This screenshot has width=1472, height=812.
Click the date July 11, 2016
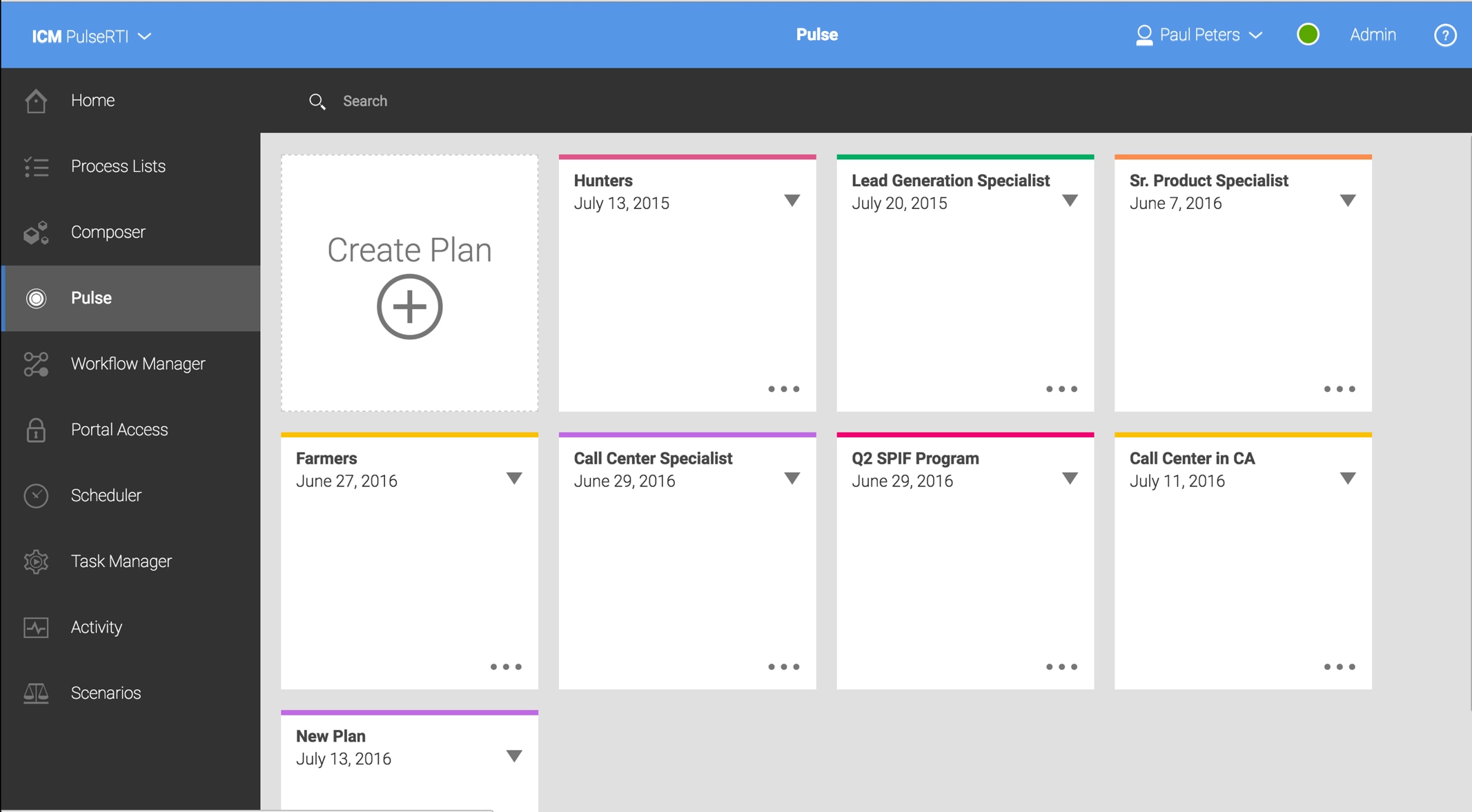click(x=1177, y=482)
